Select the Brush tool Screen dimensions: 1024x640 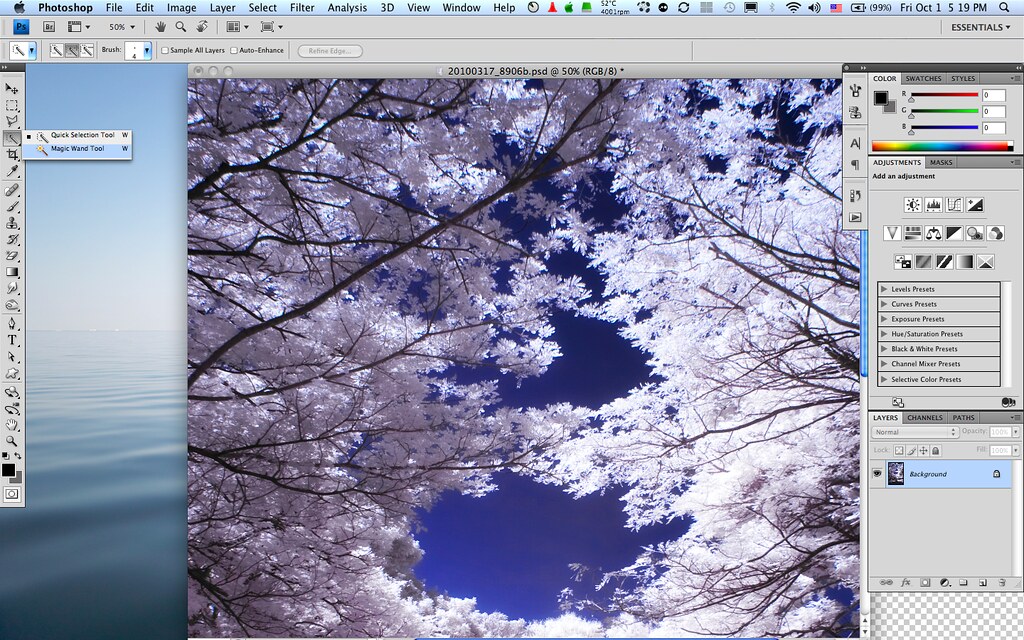click(12, 206)
